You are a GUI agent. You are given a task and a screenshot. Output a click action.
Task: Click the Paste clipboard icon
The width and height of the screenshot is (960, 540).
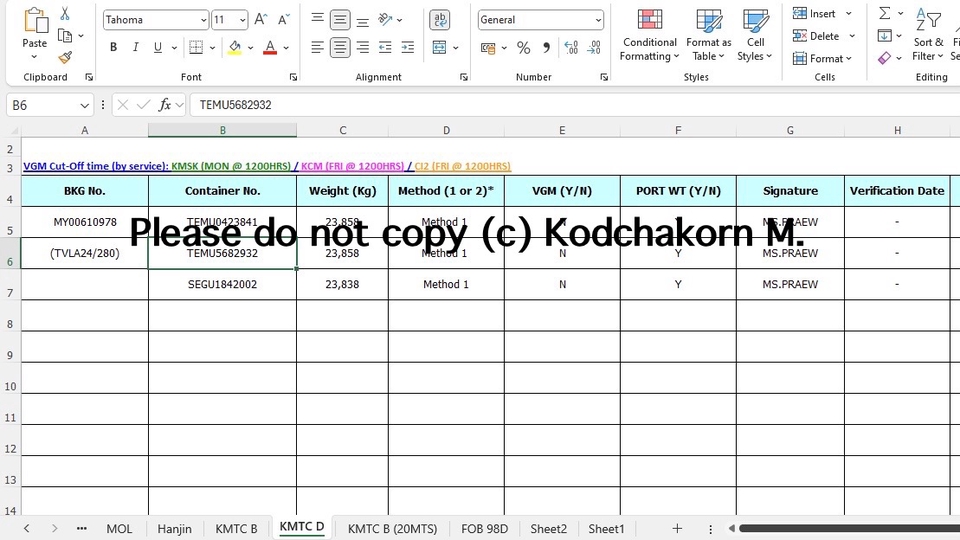(36, 21)
